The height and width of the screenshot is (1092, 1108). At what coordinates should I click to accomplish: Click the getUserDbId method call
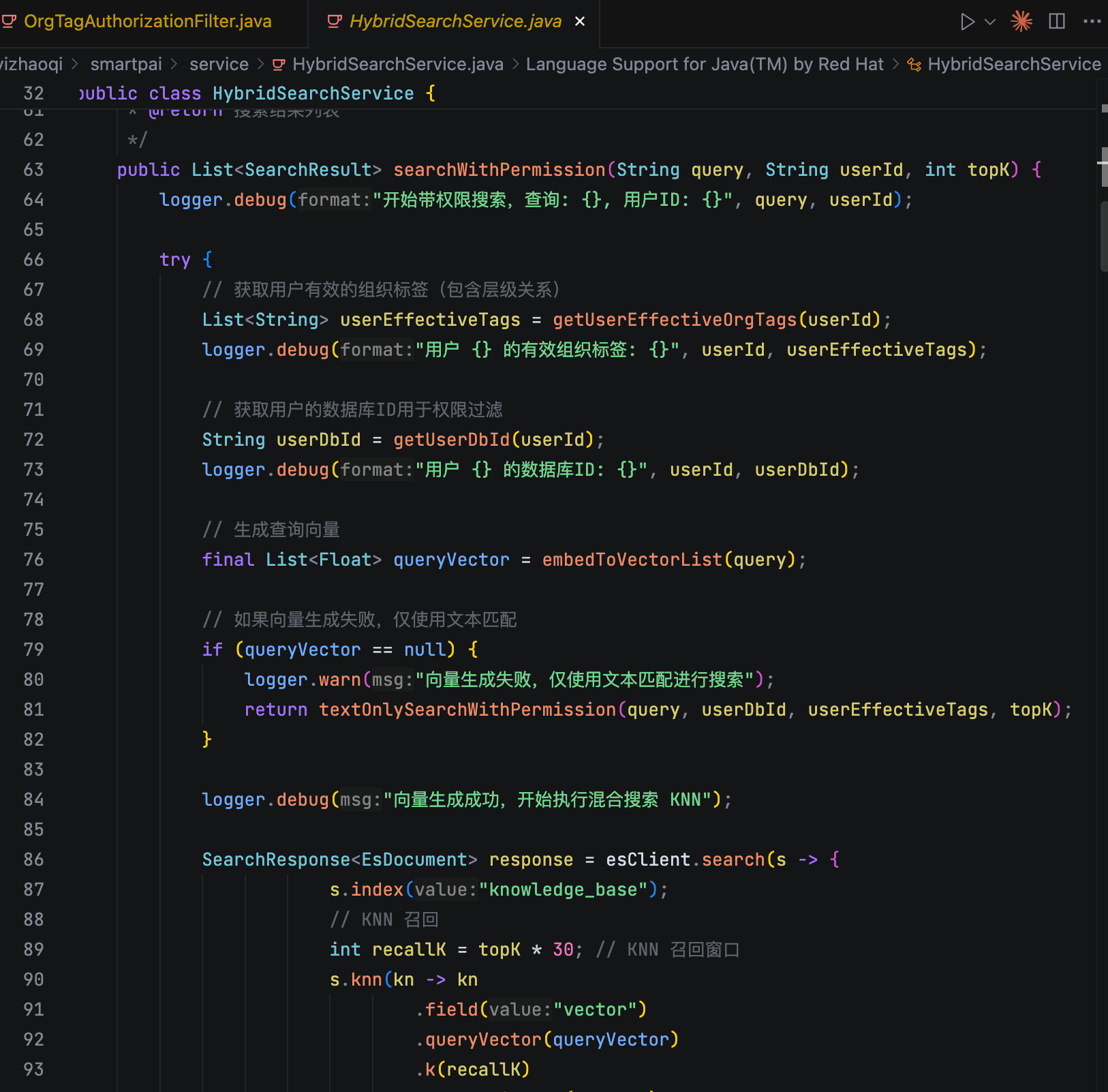(451, 440)
